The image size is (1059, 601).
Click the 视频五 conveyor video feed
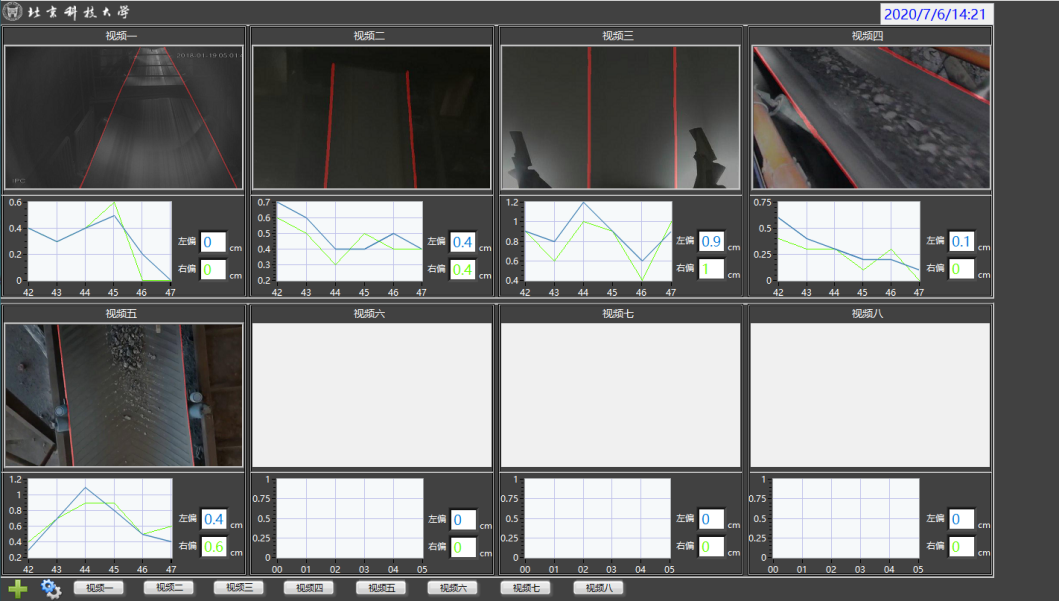(124, 395)
